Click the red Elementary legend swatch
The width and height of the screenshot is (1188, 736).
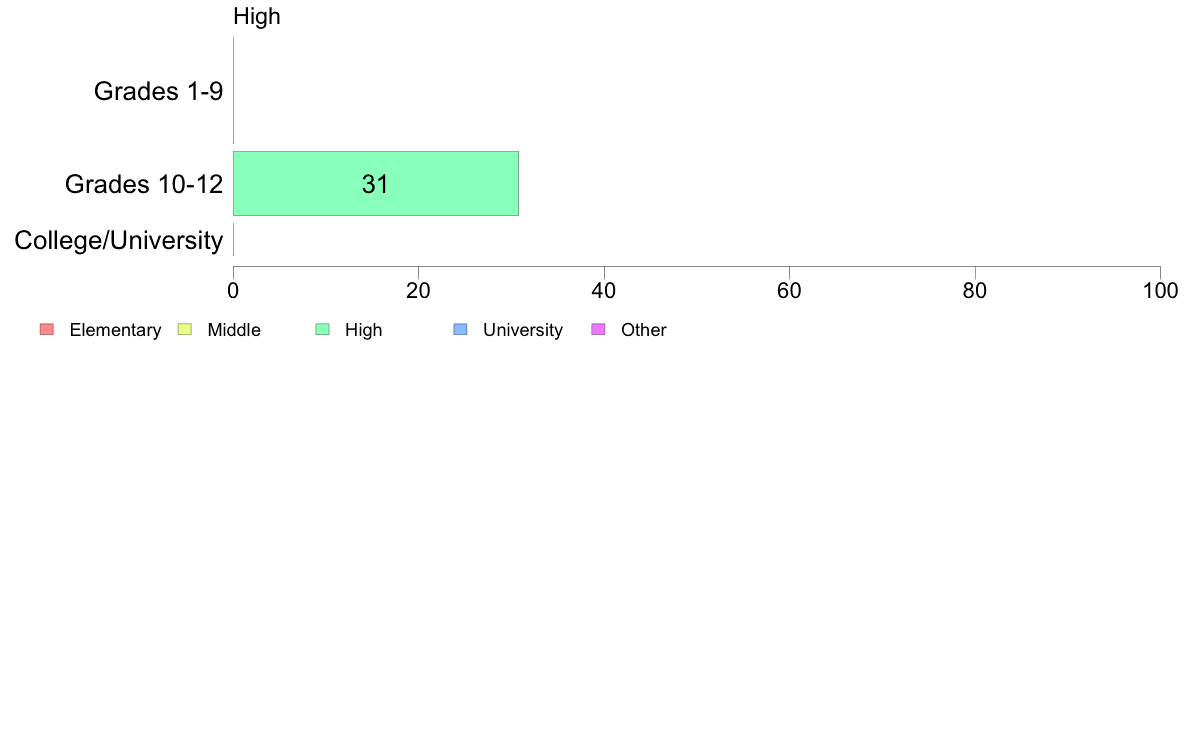[47, 329]
